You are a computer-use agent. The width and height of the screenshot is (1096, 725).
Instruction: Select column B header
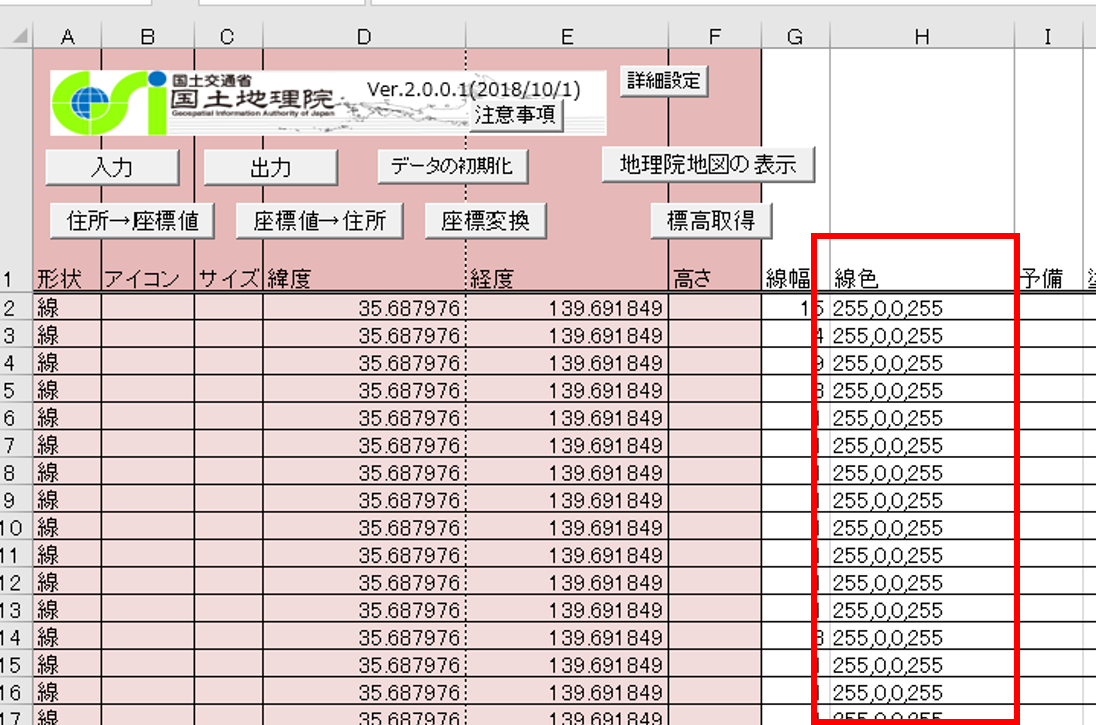click(147, 36)
